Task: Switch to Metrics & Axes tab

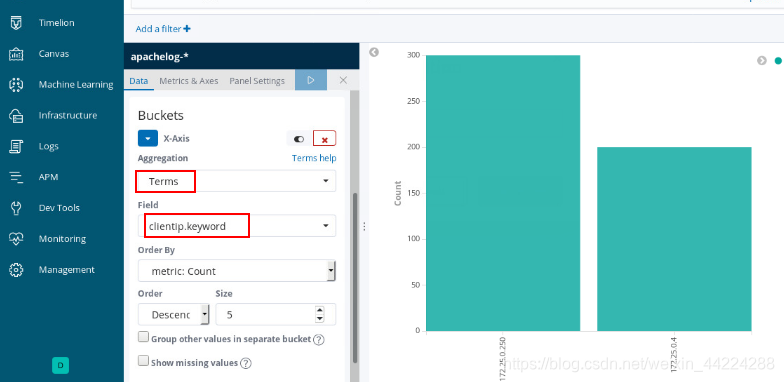Action: pos(188,80)
